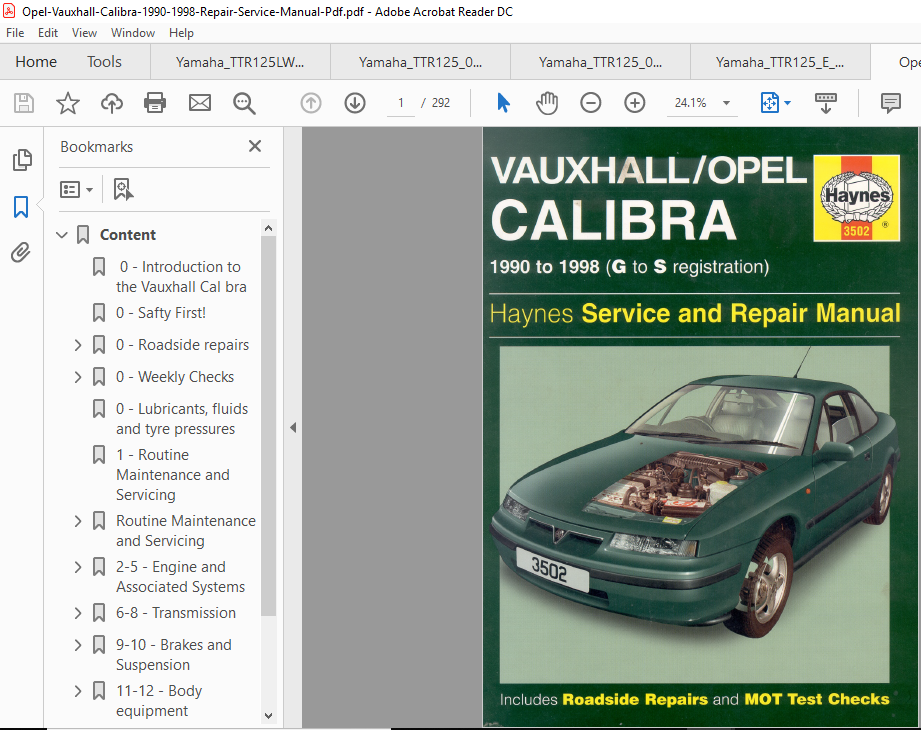The width and height of the screenshot is (921, 730).
Task: Collapse the Content bookmark tree
Action: click(62, 235)
